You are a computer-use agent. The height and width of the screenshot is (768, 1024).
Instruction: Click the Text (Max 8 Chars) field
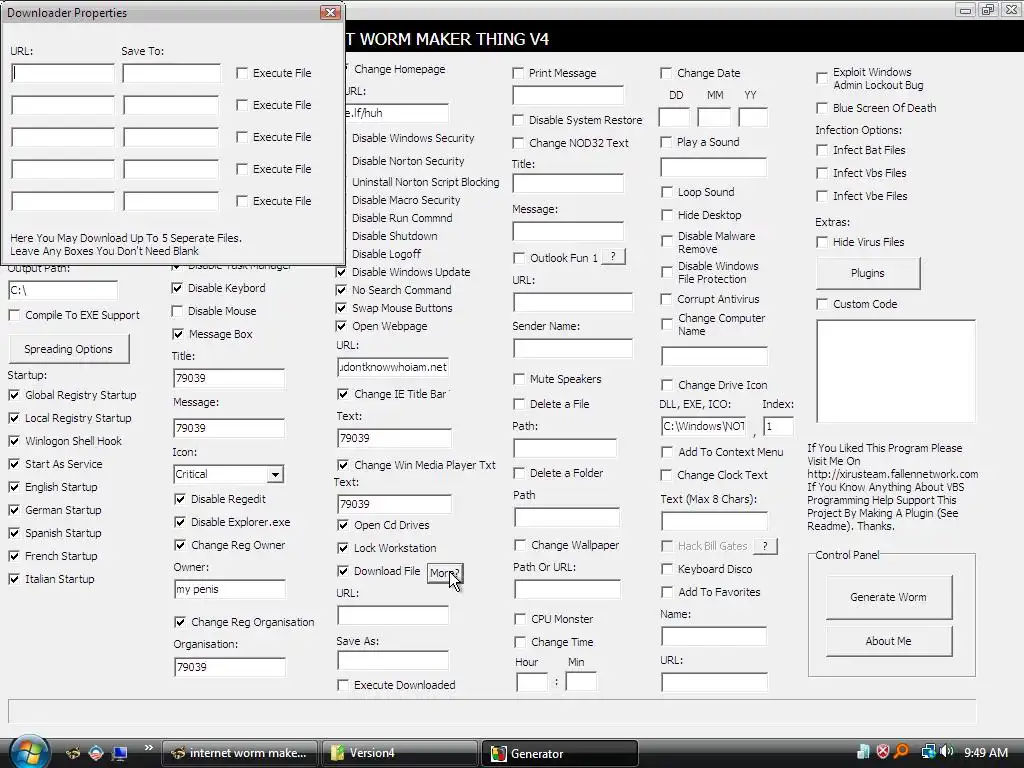point(714,521)
